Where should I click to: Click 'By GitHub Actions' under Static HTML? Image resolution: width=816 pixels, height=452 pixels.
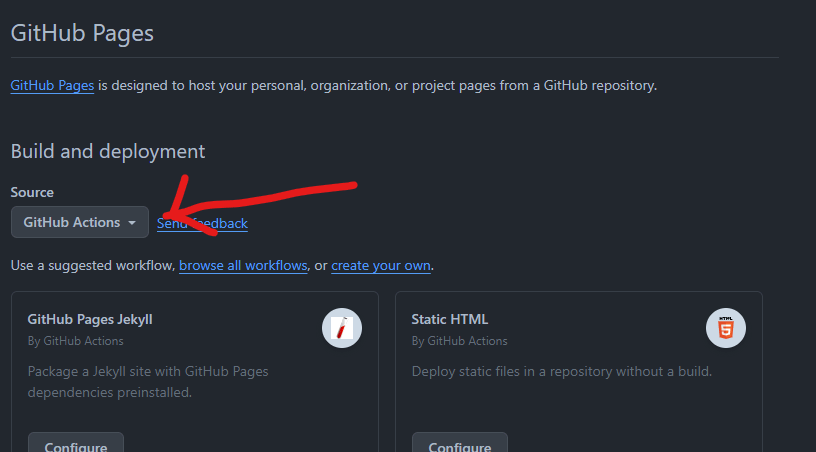(460, 341)
